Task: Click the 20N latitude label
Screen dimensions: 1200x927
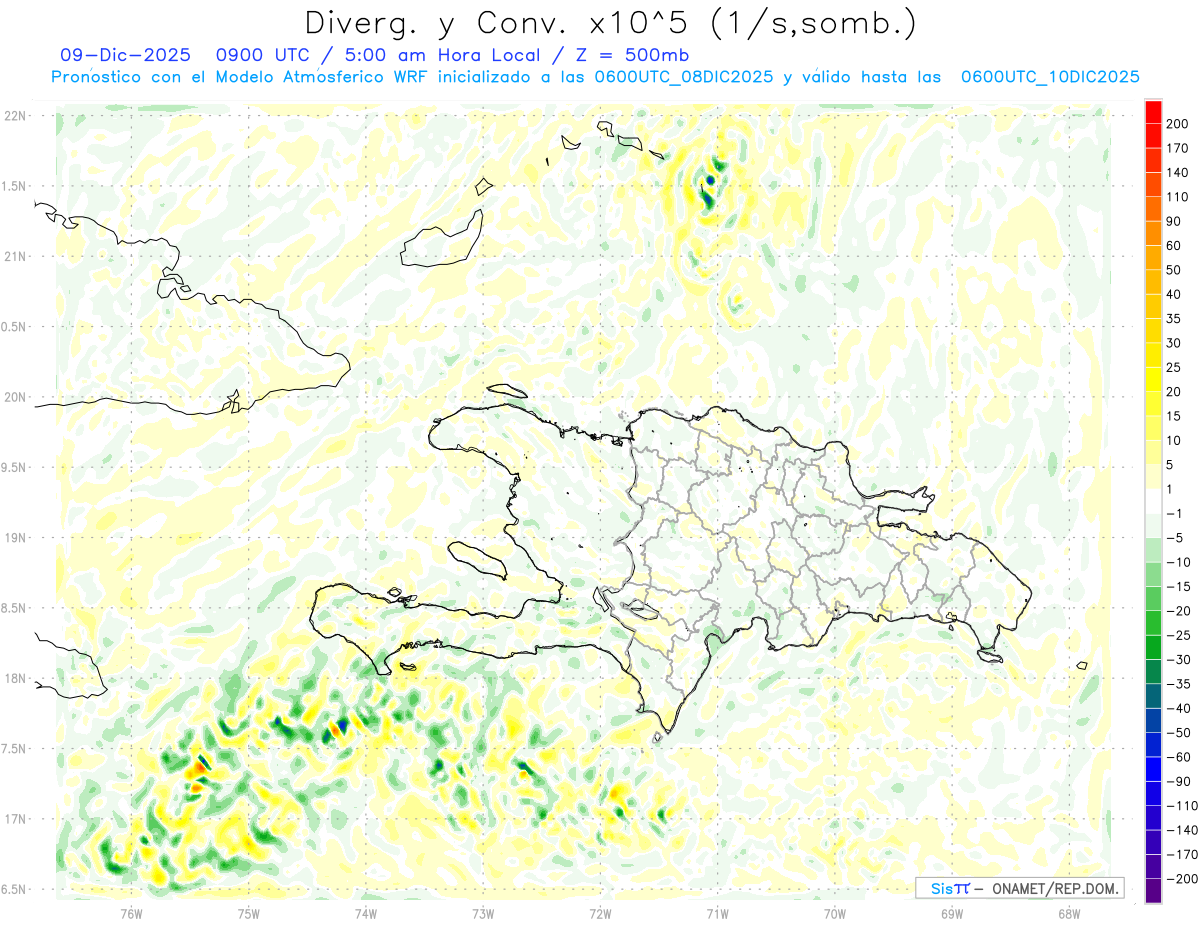Action: (15, 397)
